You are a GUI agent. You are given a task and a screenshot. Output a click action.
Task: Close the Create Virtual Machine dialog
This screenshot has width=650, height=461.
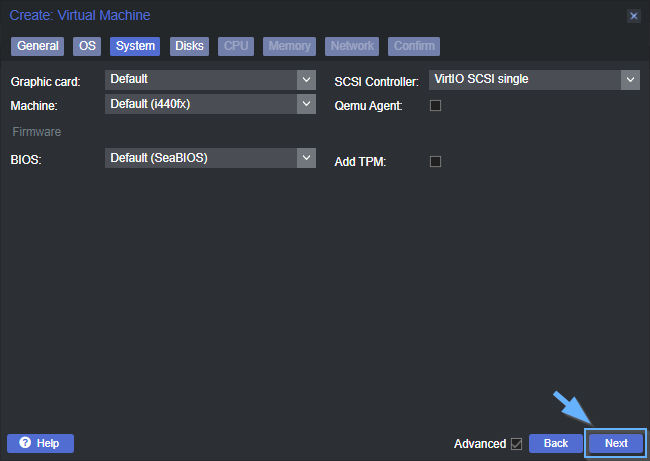pyautogui.click(x=633, y=16)
